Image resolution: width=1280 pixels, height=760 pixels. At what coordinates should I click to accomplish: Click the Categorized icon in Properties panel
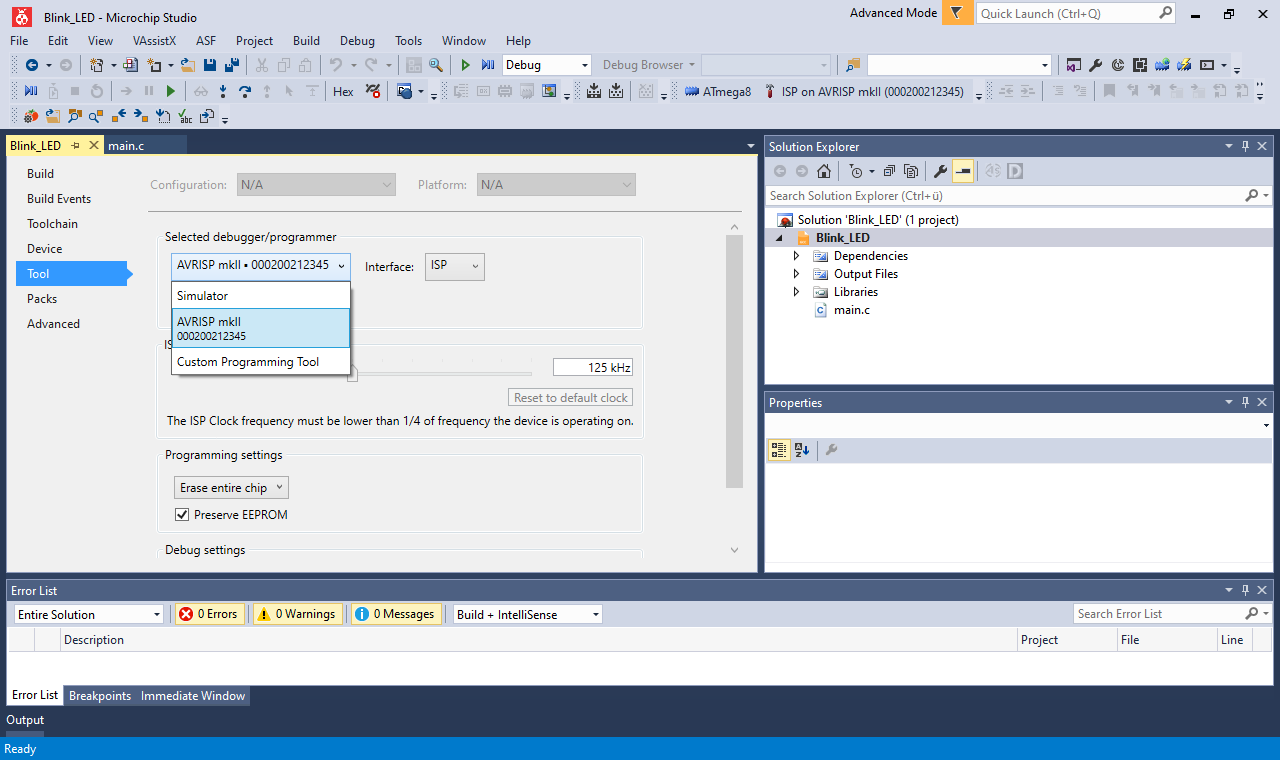(779, 450)
